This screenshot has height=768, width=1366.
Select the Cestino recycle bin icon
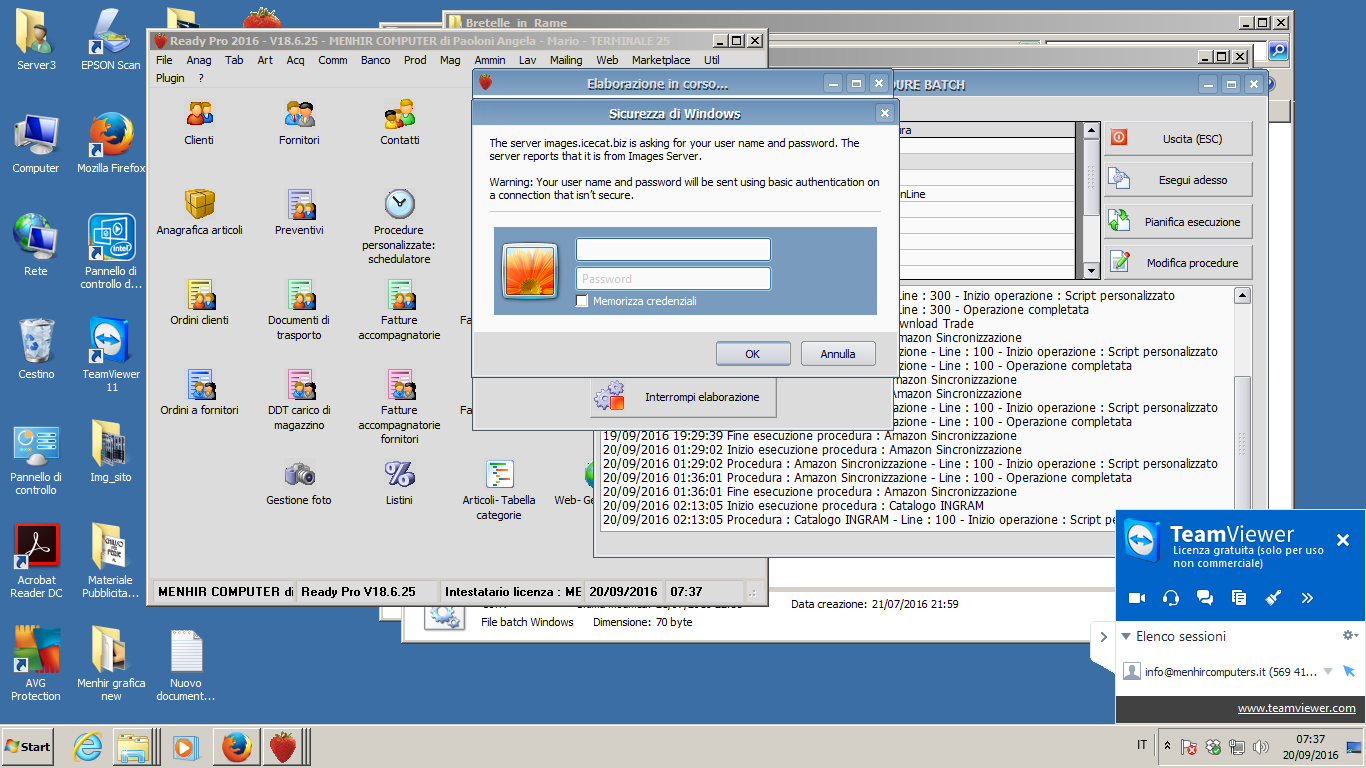[36, 349]
